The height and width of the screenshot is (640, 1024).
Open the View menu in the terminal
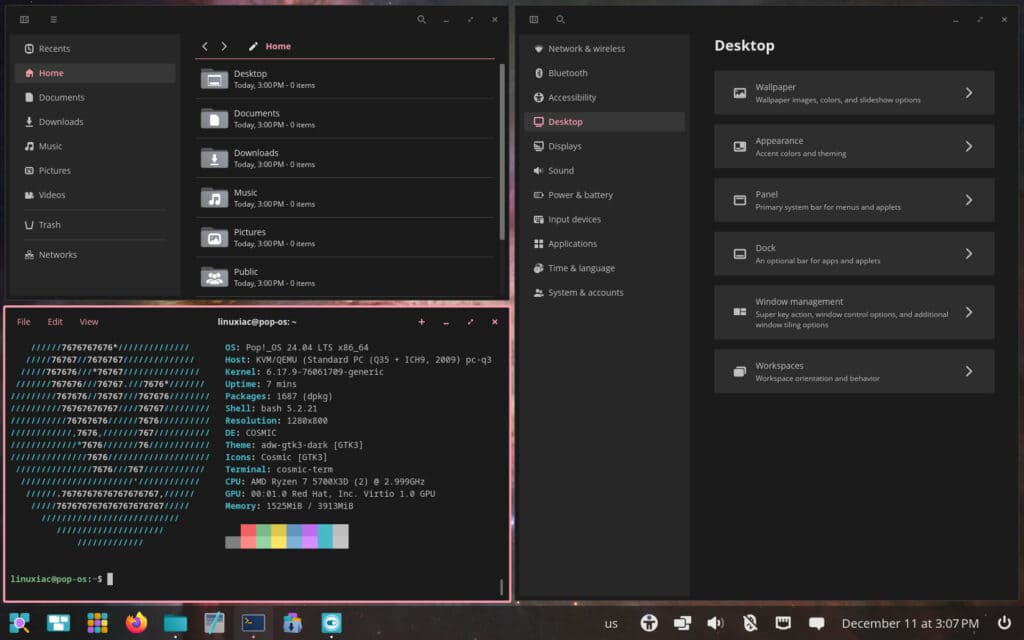coord(88,321)
